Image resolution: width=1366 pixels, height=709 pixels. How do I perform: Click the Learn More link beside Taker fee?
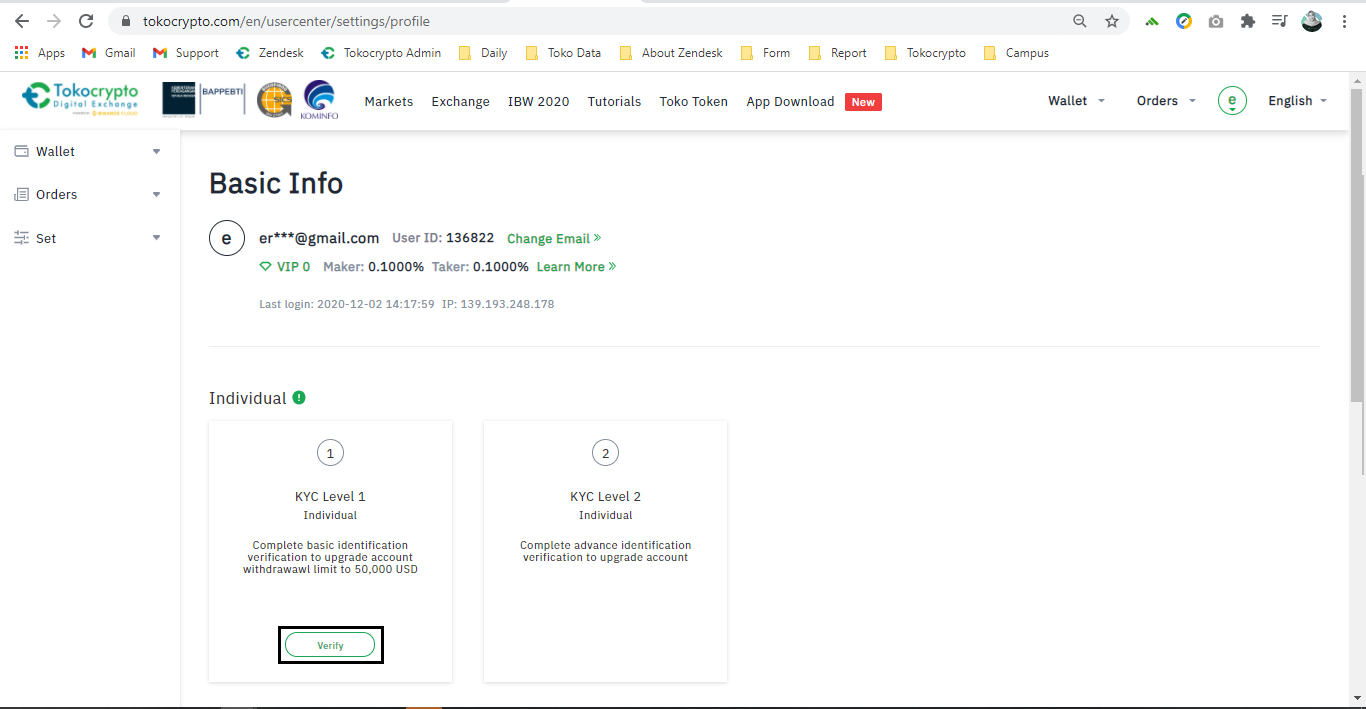(576, 267)
